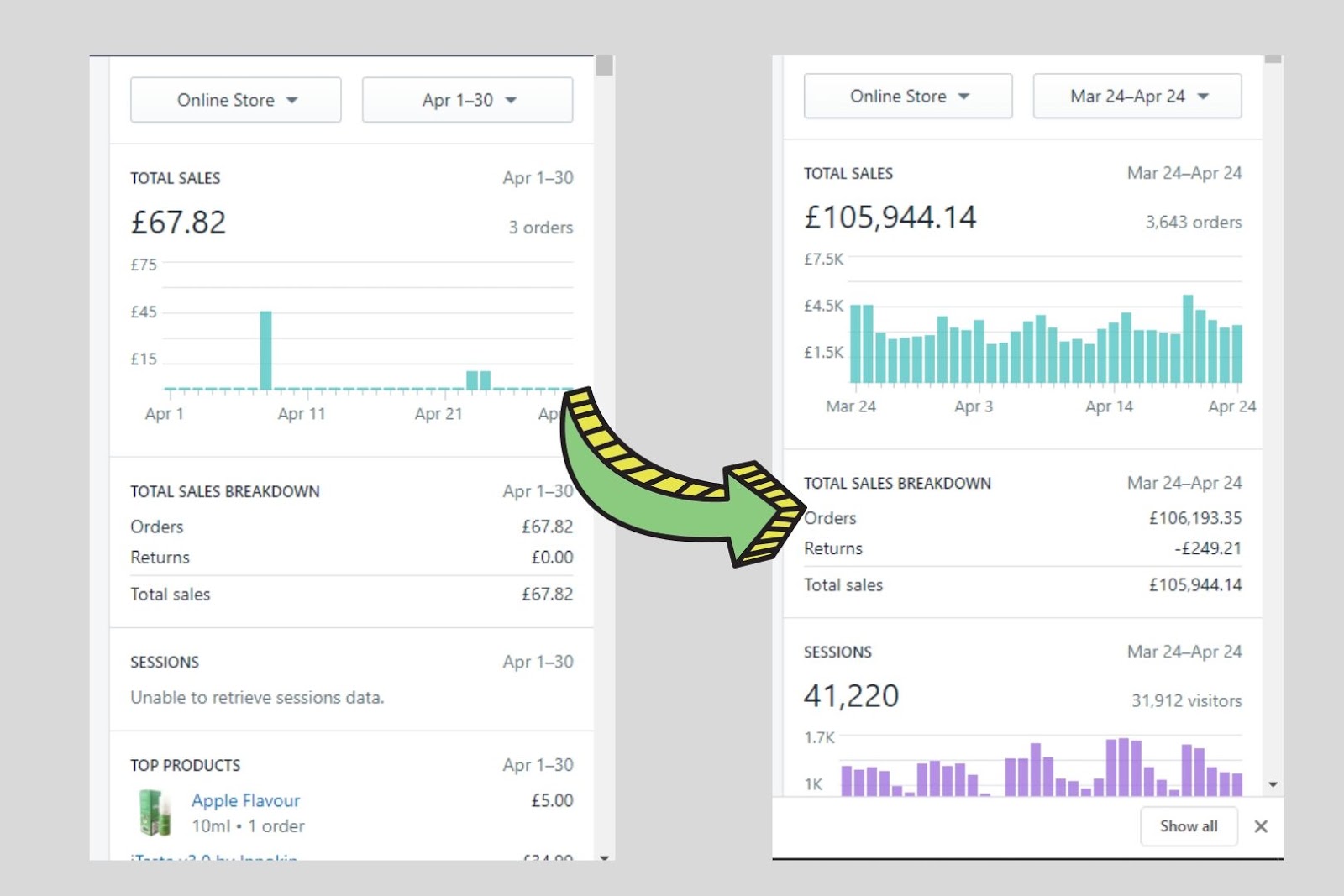Click the right panel scroll down arrow
1344x896 pixels.
[x=1273, y=784]
